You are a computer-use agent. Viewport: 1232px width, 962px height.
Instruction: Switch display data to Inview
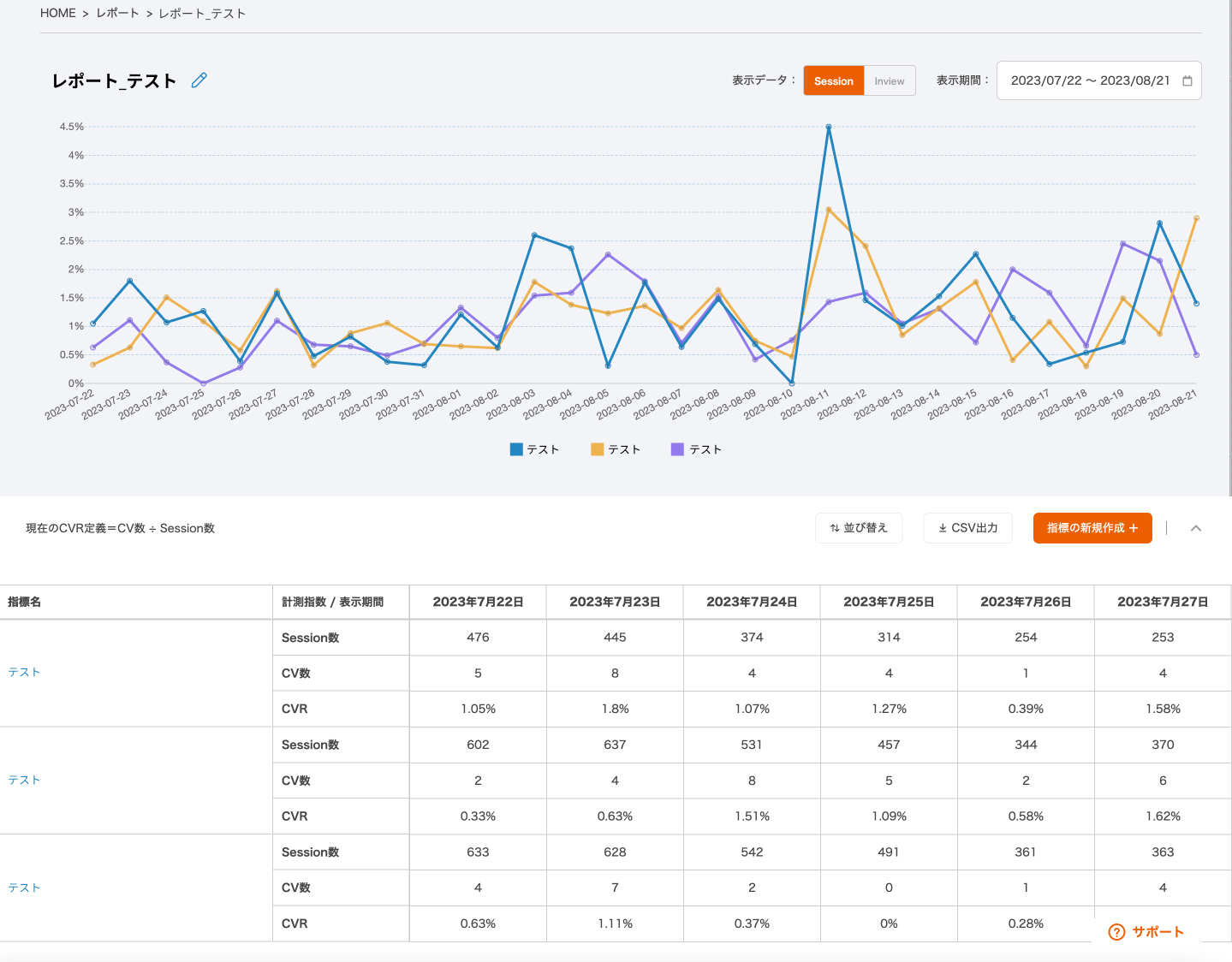click(x=890, y=81)
